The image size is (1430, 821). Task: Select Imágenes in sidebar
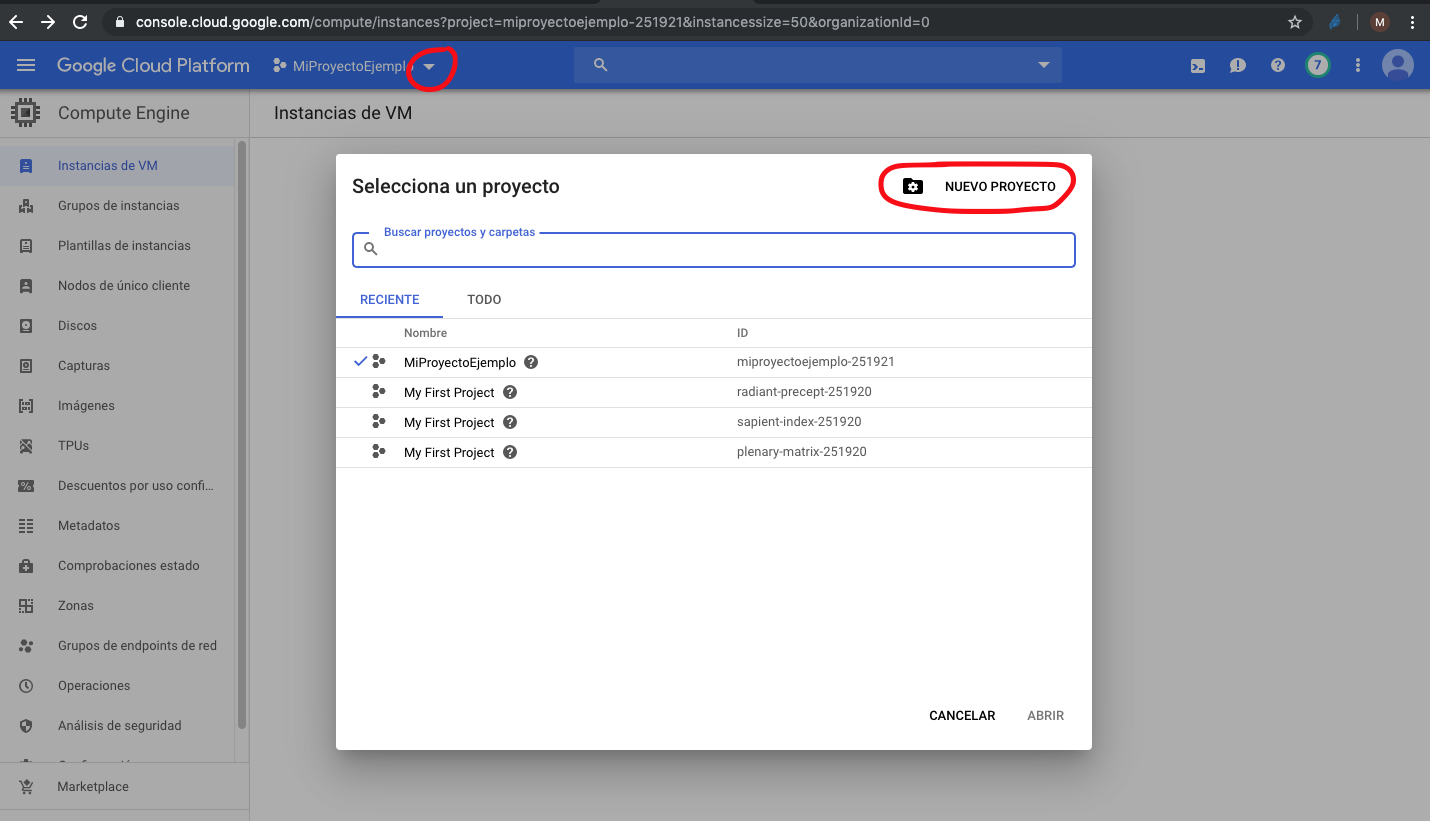118,406
